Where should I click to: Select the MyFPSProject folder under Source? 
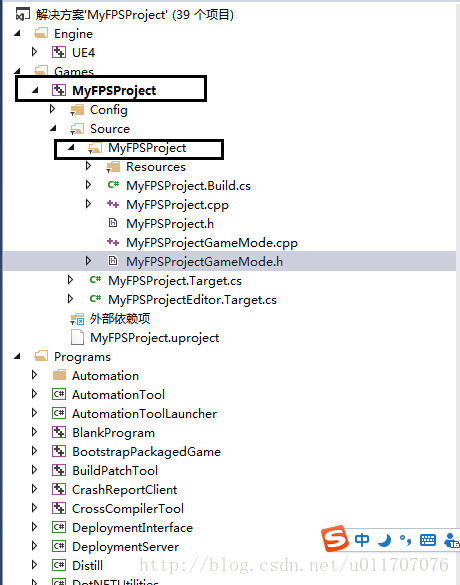point(147,148)
